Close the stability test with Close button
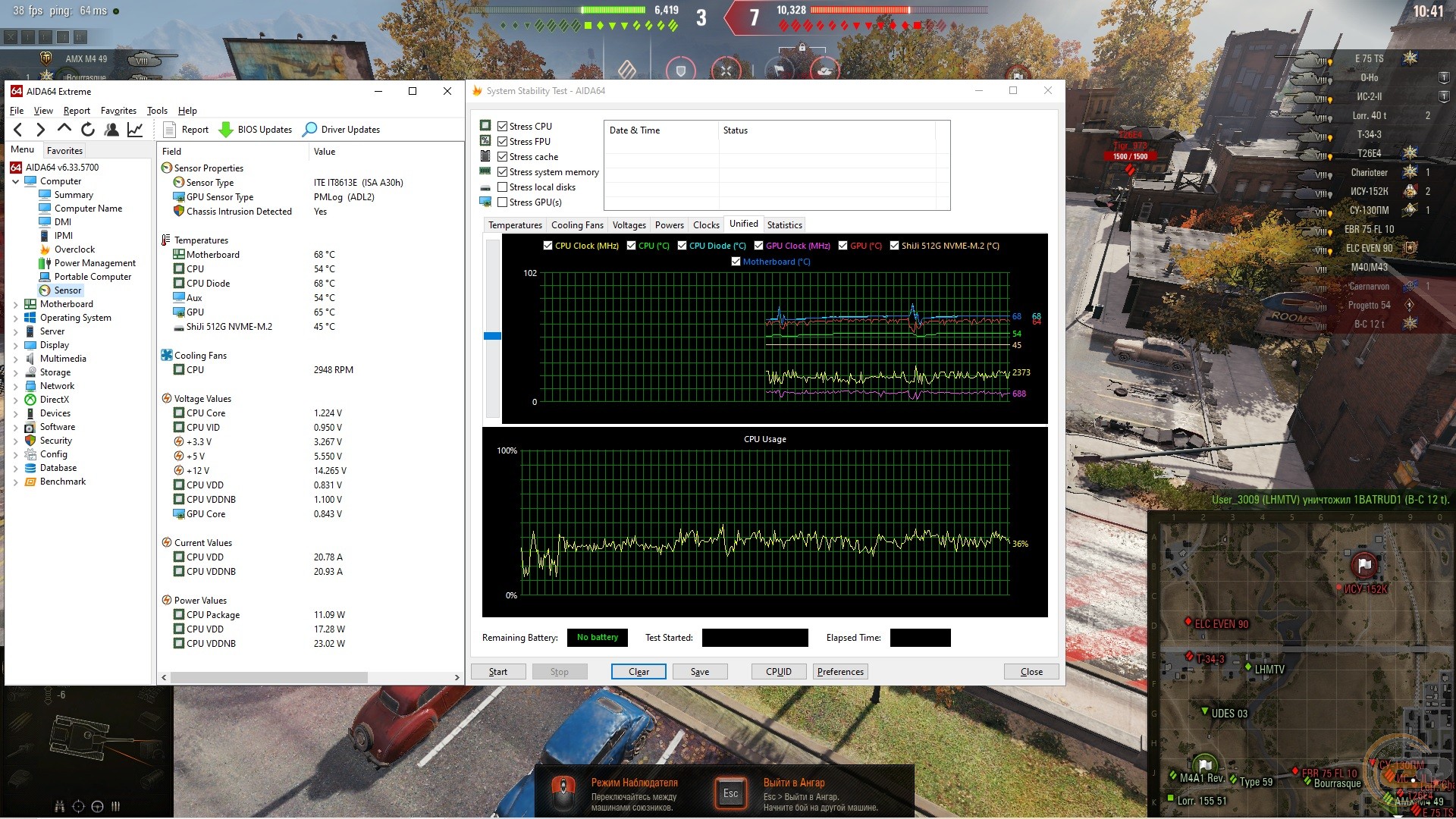 (x=1031, y=672)
